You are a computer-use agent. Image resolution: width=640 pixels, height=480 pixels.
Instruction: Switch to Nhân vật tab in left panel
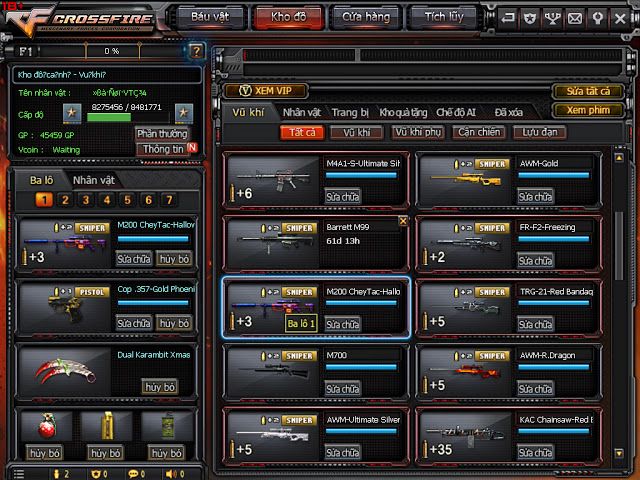coord(94,180)
